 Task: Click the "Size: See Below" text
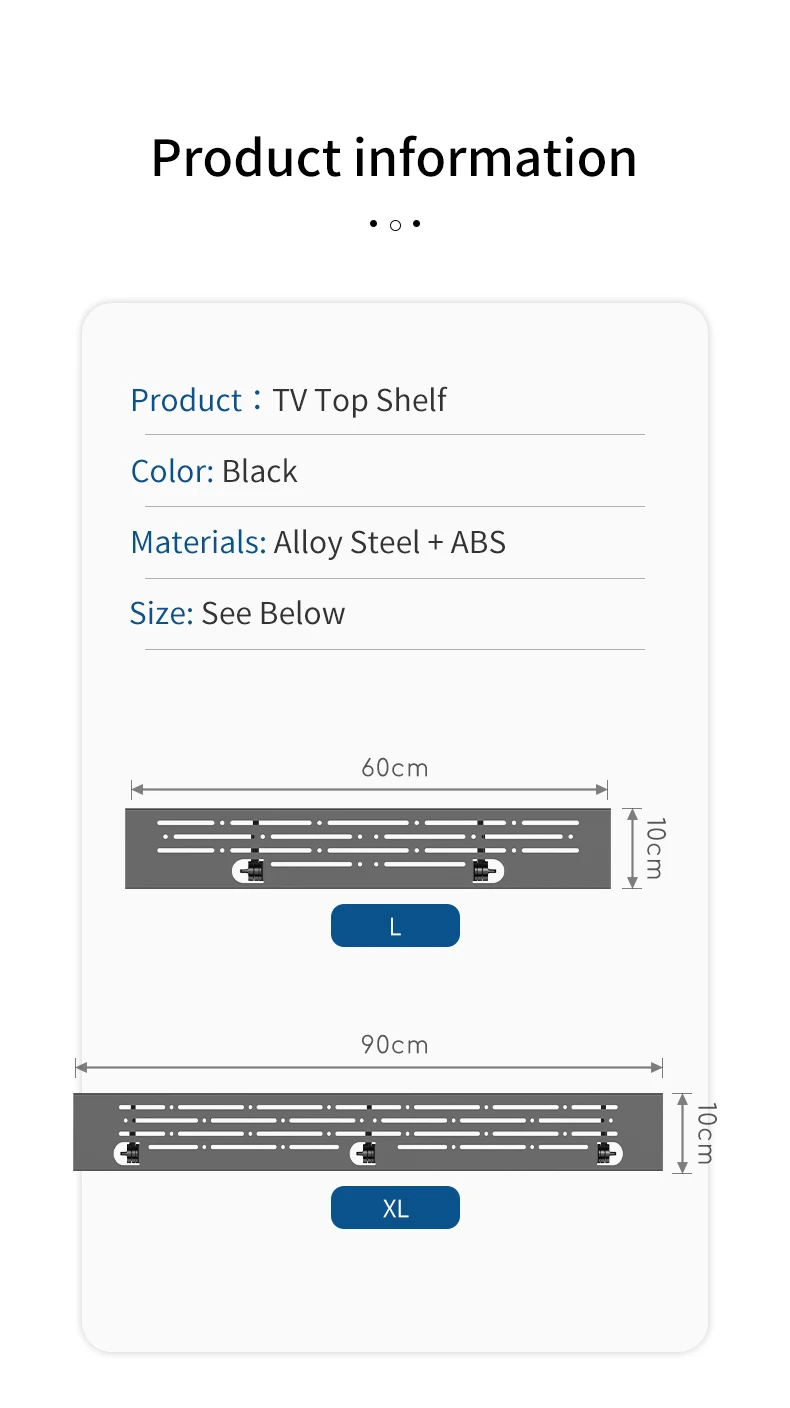pos(238,613)
